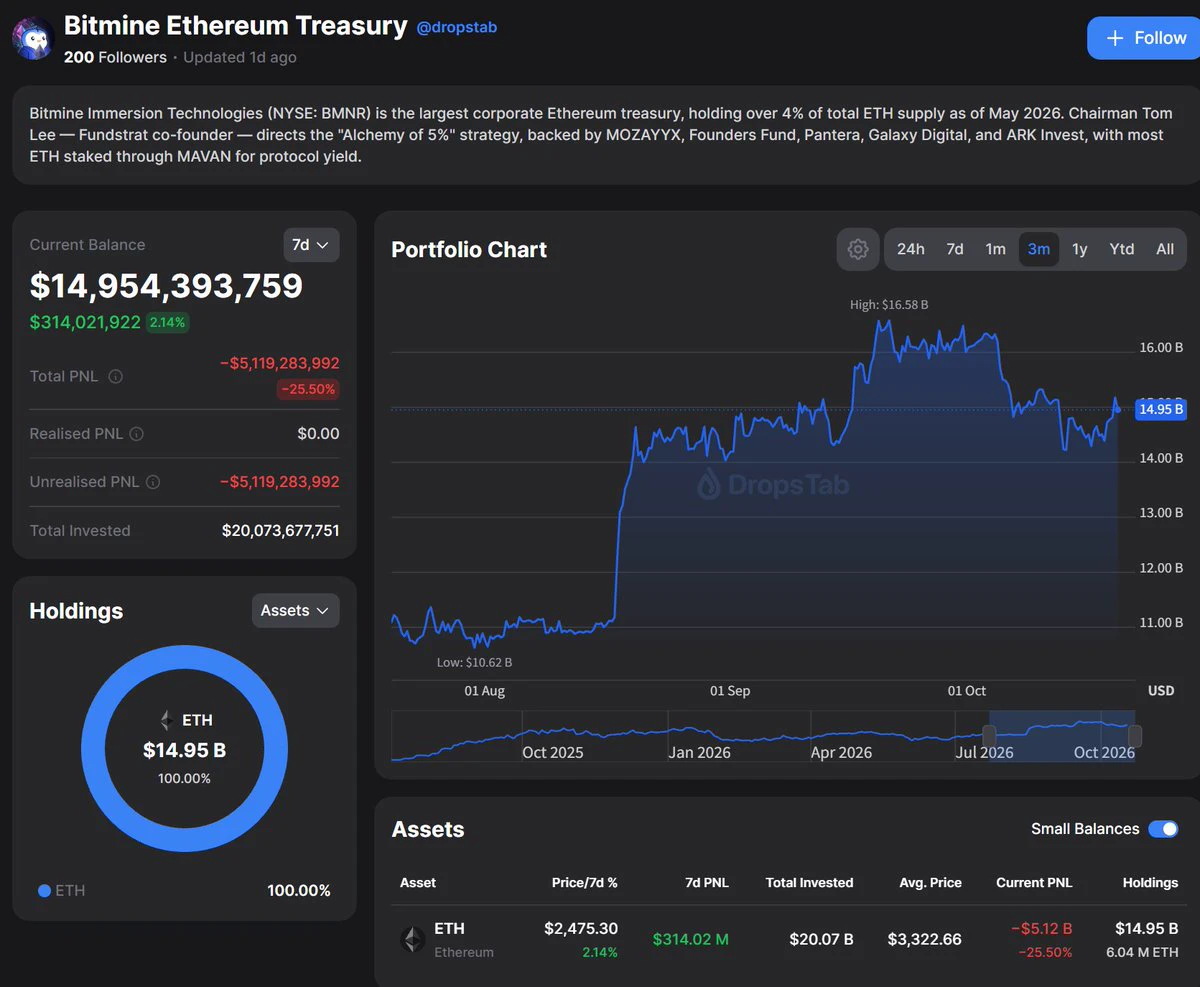Click the $3,322.66 average price cell

click(x=925, y=939)
